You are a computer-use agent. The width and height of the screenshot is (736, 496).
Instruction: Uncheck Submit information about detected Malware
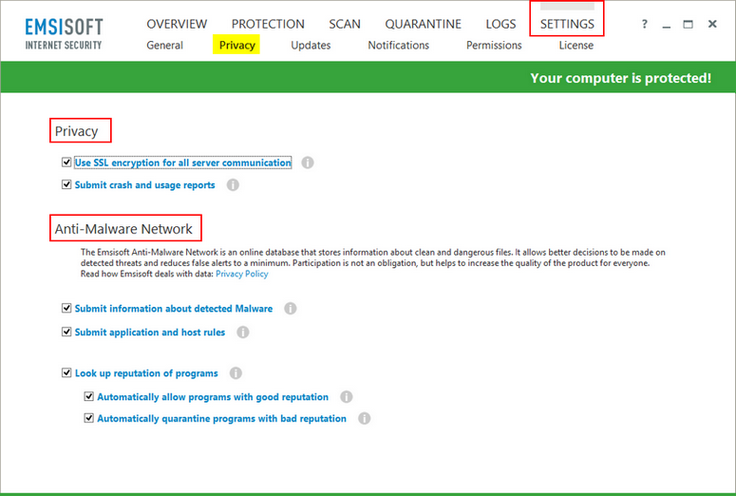(67, 308)
